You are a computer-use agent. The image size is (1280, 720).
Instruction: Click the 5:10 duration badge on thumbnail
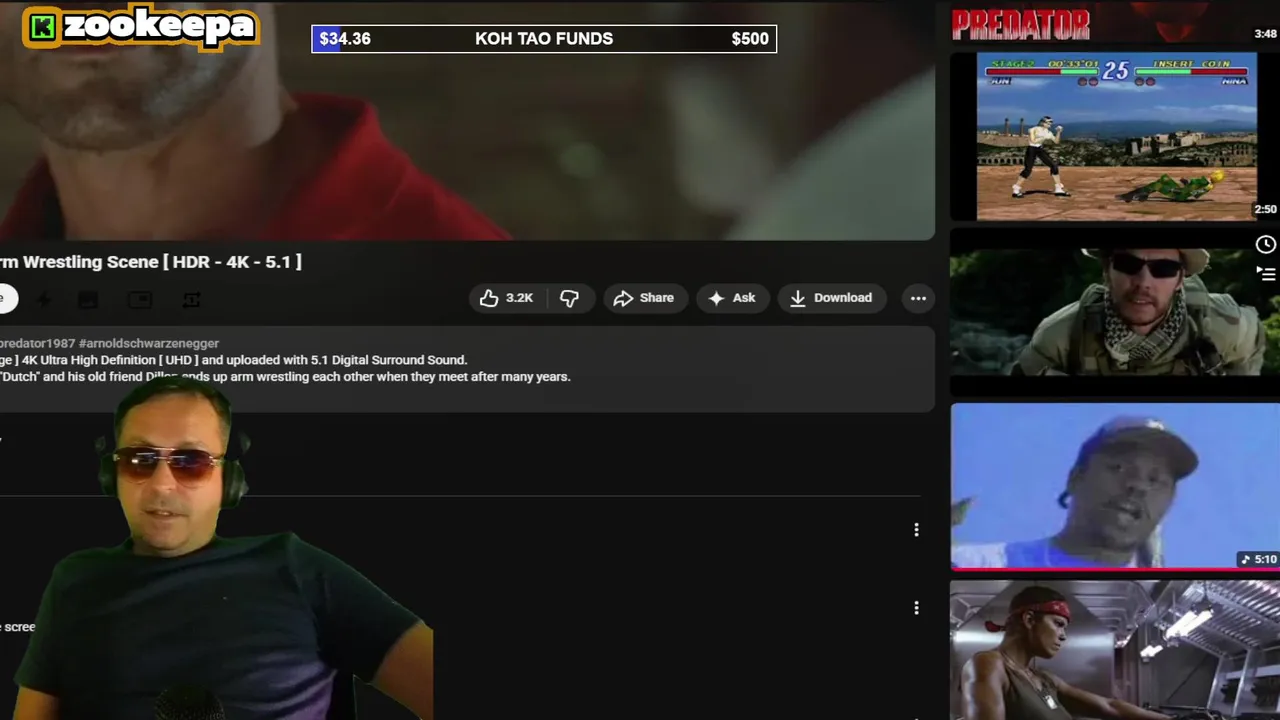tap(1259, 559)
